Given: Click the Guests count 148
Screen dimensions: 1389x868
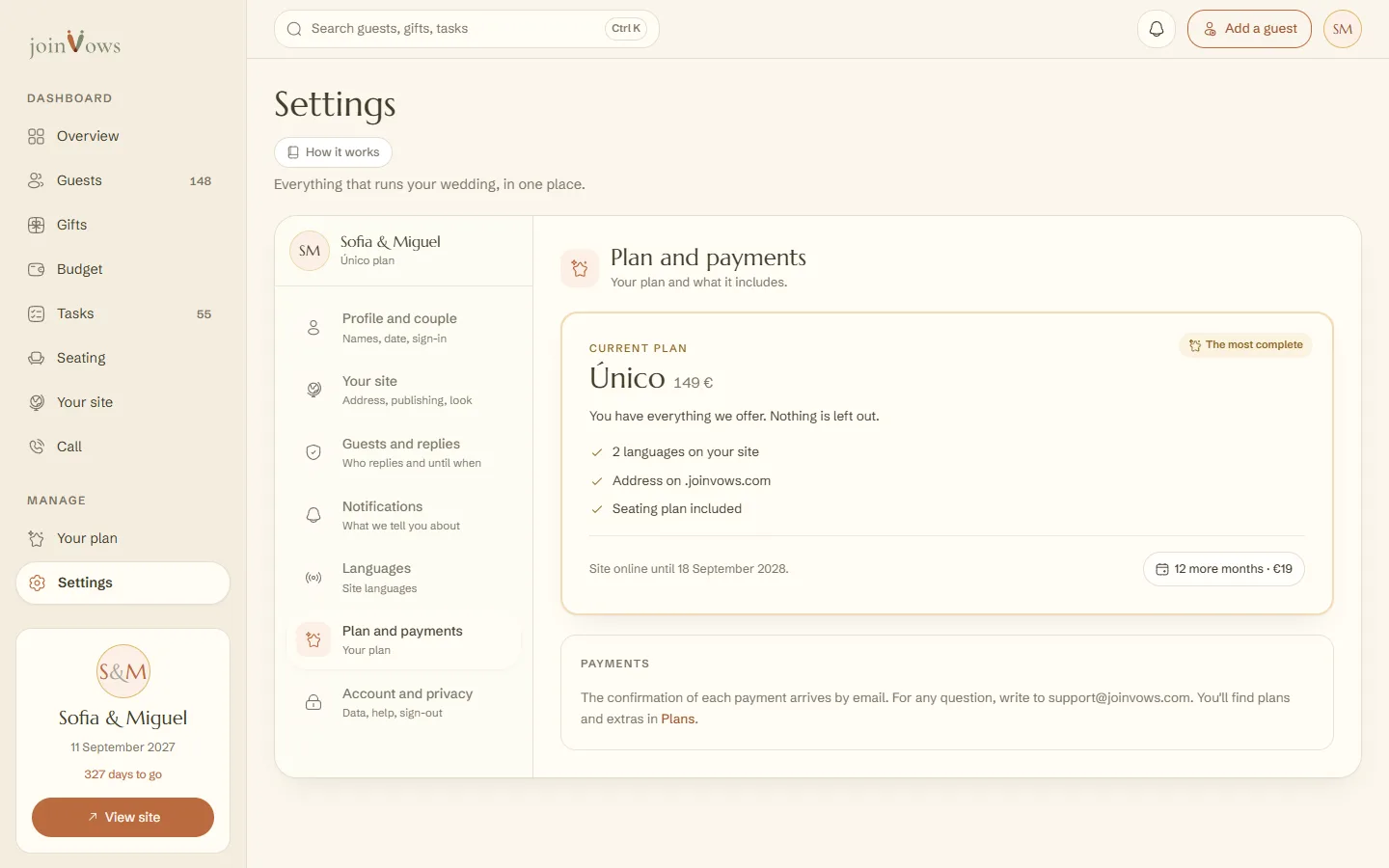Looking at the screenshot, I should coord(201,181).
